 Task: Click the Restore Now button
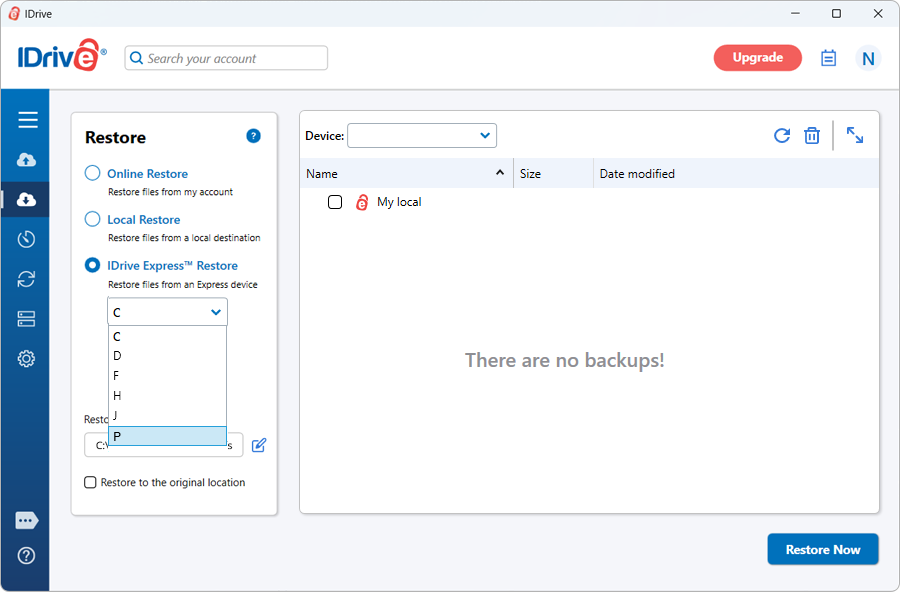click(x=823, y=550)
